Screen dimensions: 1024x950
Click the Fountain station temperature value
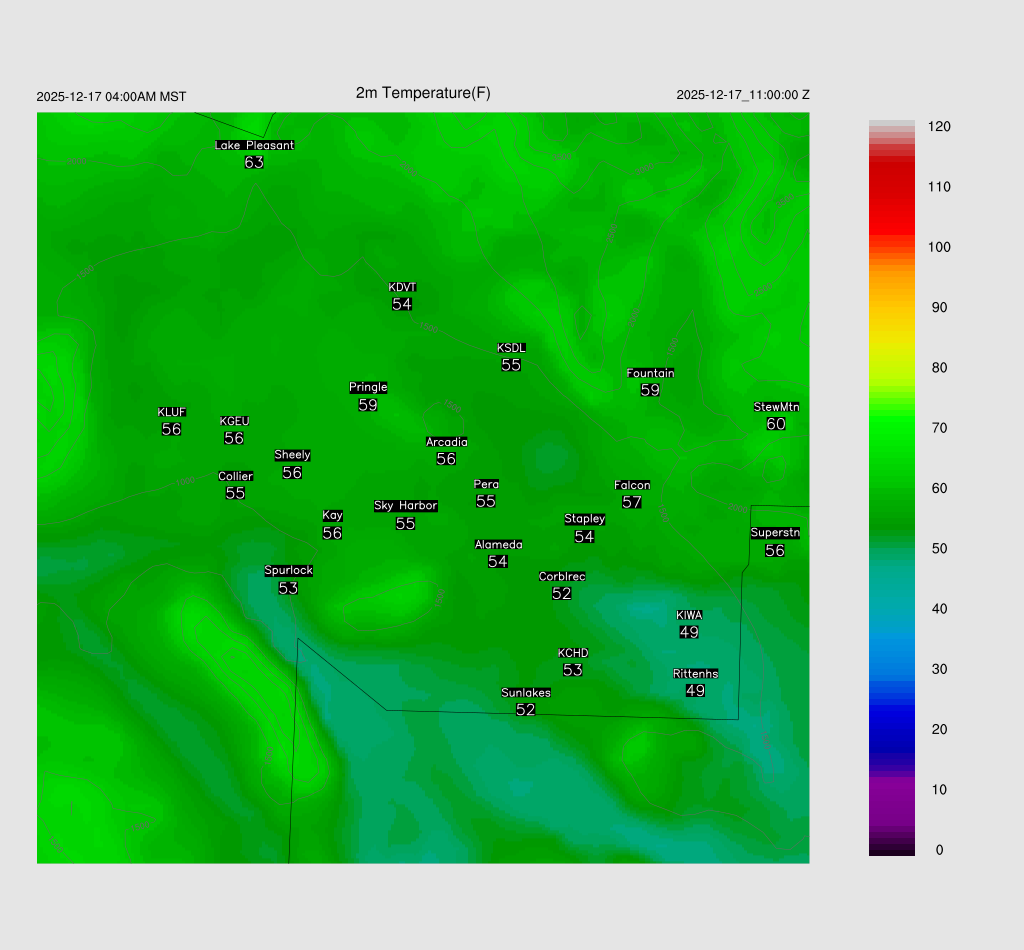coord(650,390)
